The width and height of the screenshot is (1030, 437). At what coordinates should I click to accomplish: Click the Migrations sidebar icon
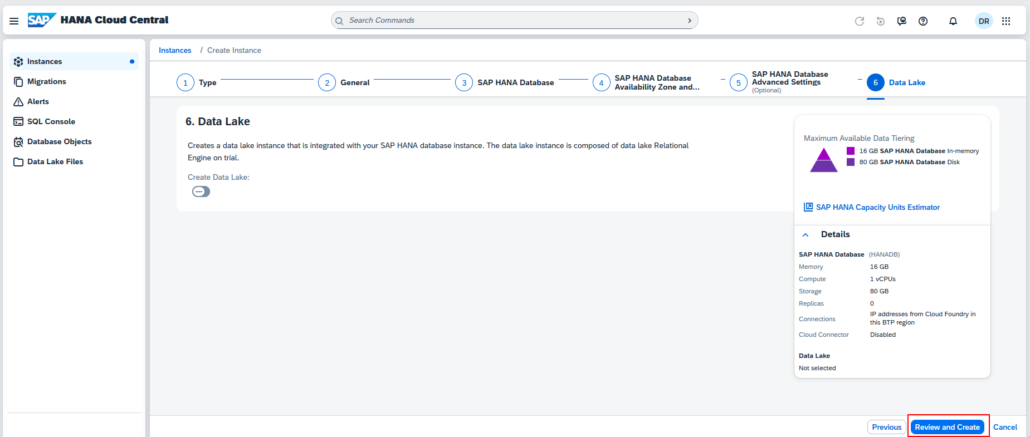(18, 81)
